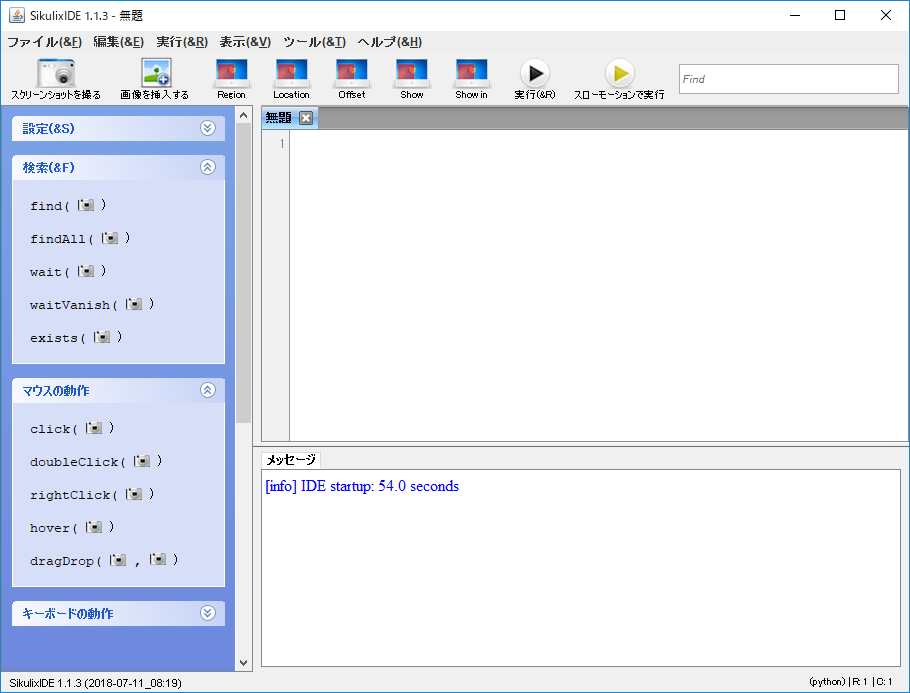
Task: Run the script with the black play button
Action: pos(535,73)
